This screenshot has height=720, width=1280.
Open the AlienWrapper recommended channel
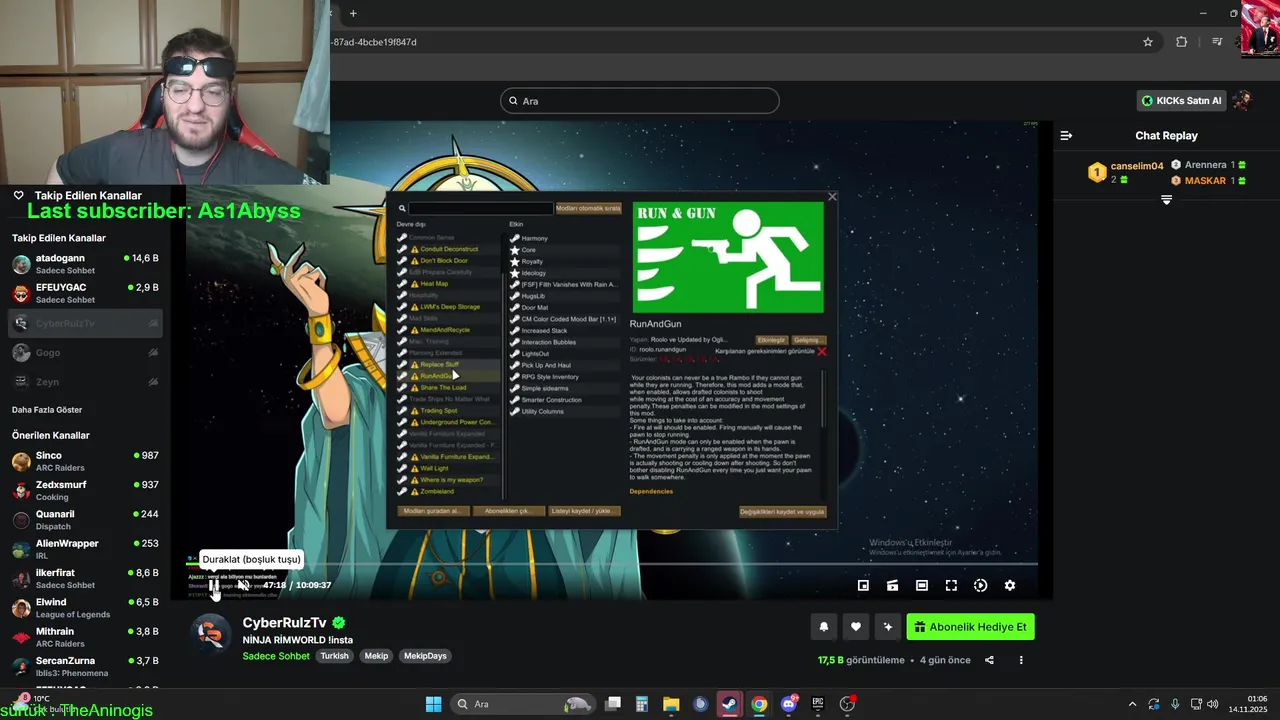[85, 549]
